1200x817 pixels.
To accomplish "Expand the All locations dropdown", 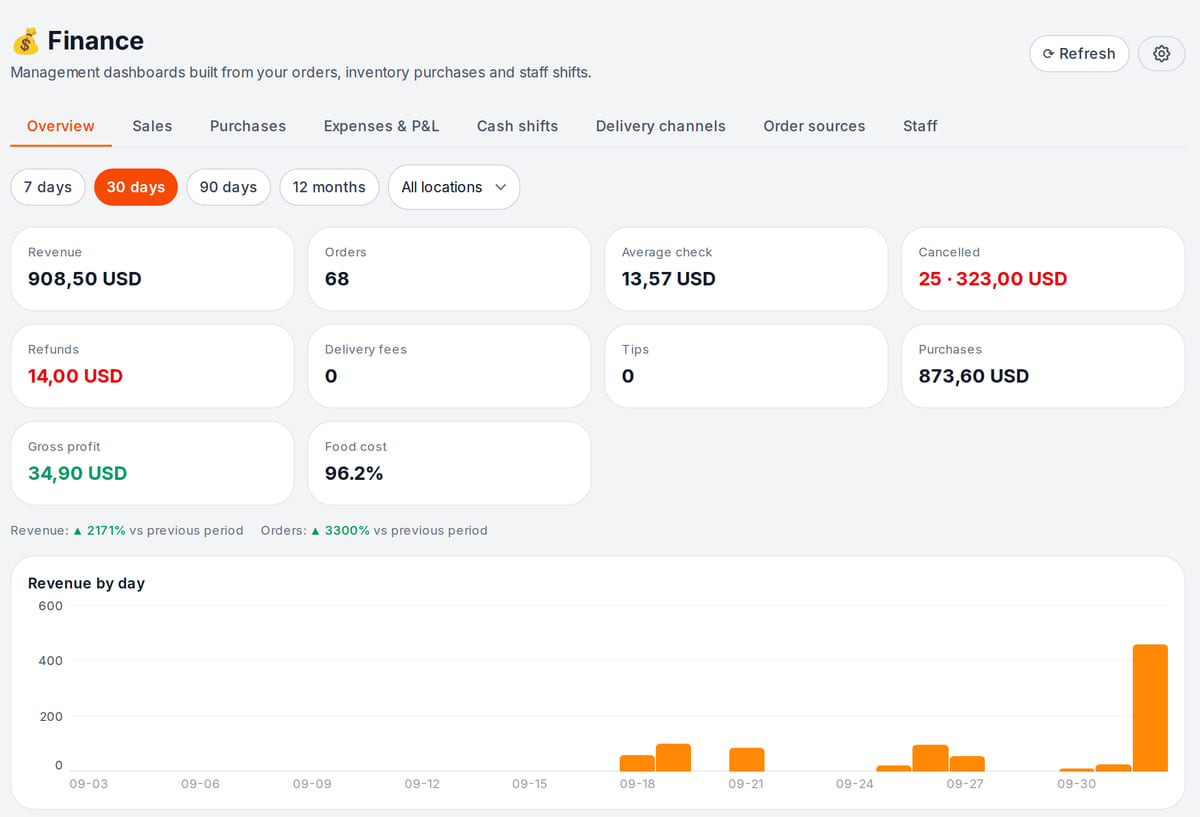I will pos(454,187).
